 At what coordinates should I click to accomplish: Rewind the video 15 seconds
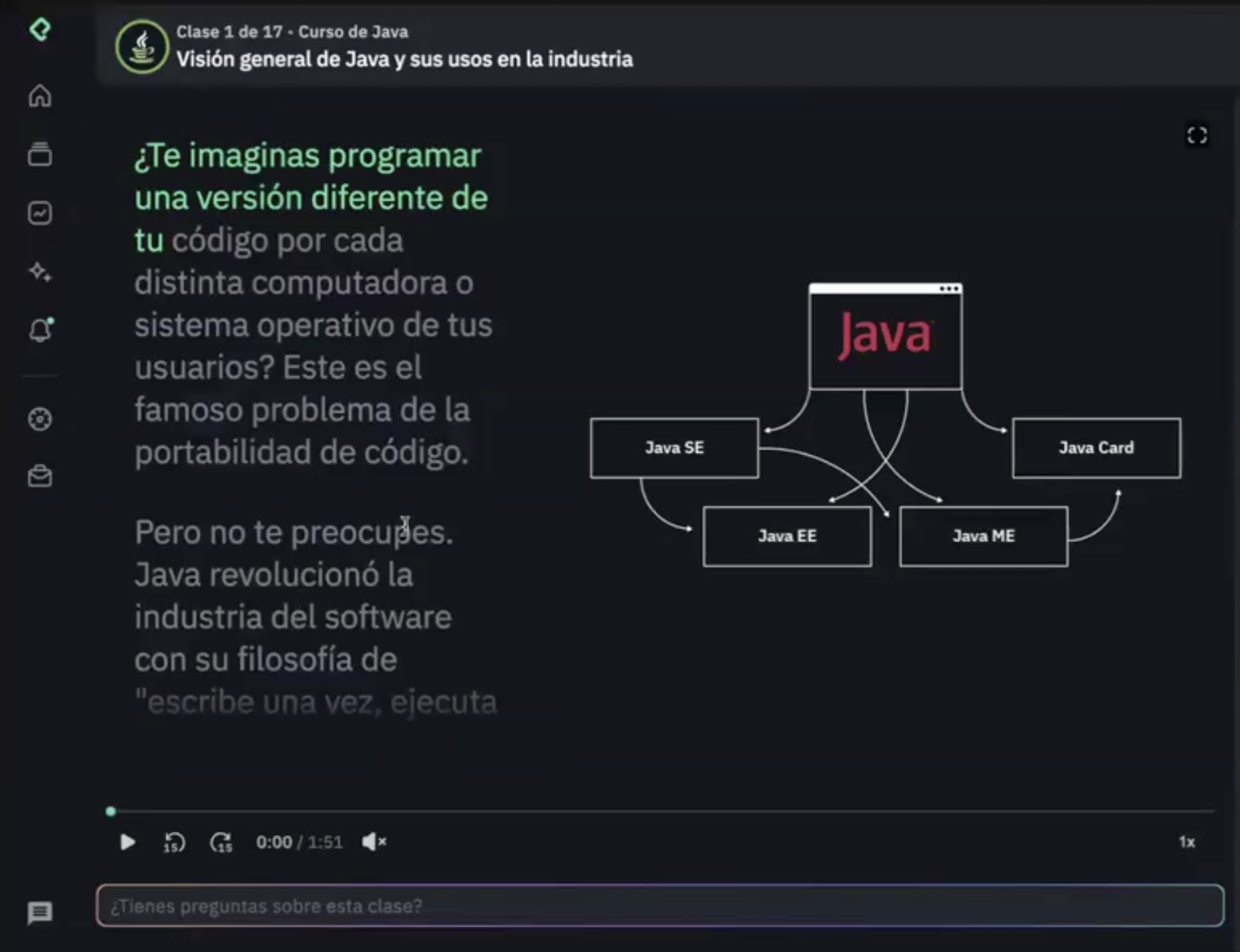[x=173, y=842]
